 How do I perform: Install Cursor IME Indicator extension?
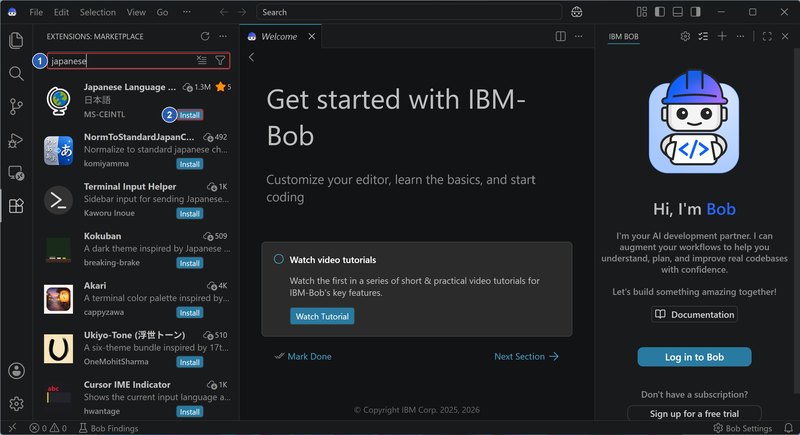(x=190, y=412)
